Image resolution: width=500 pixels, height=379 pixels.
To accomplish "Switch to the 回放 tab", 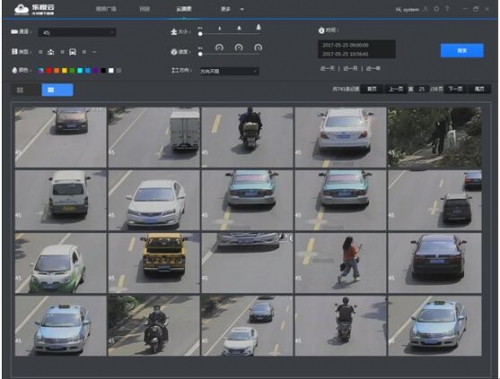I will (x=144, y=9).
